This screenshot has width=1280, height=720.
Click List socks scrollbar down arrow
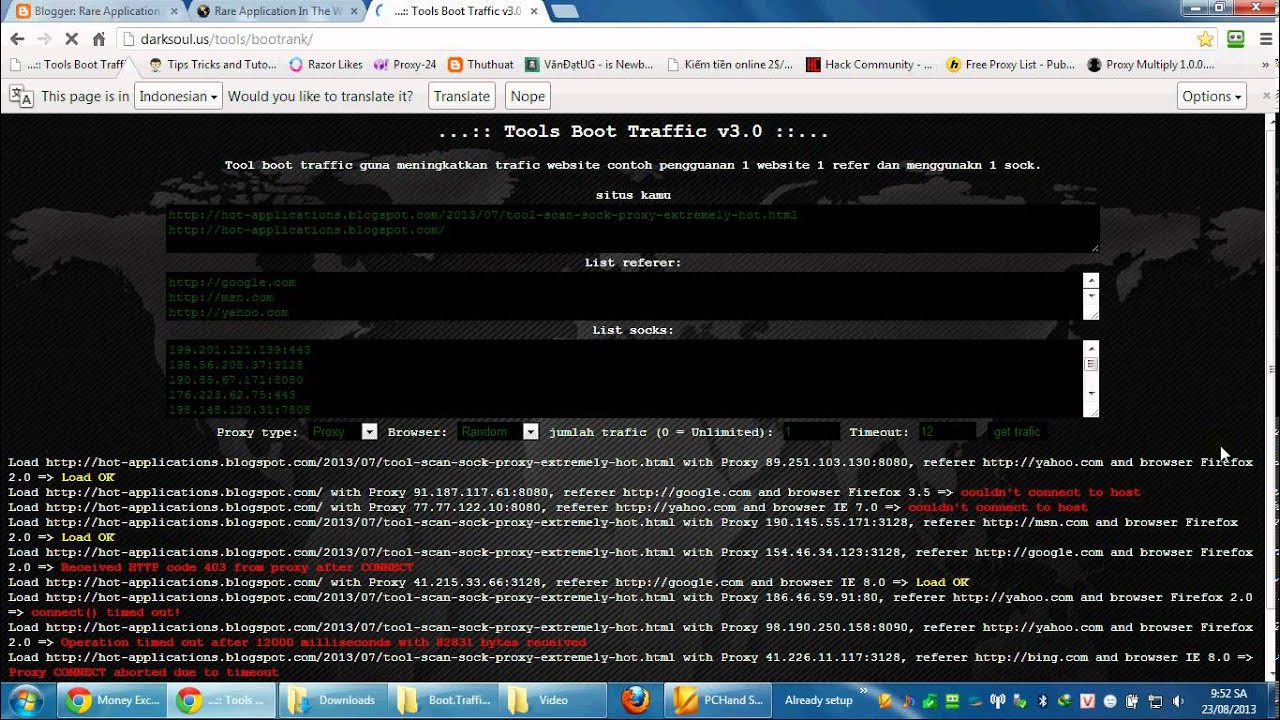click(1091, 393)
